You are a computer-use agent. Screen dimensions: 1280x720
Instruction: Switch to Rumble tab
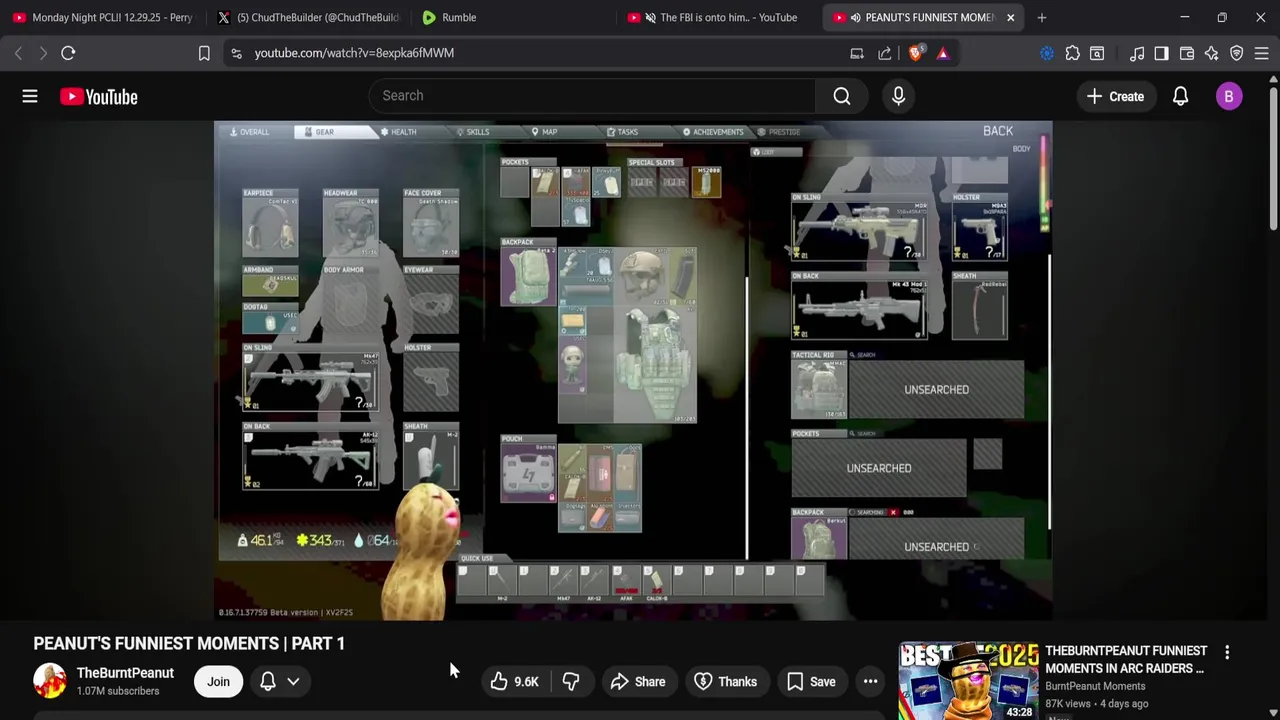click(510, 17)
